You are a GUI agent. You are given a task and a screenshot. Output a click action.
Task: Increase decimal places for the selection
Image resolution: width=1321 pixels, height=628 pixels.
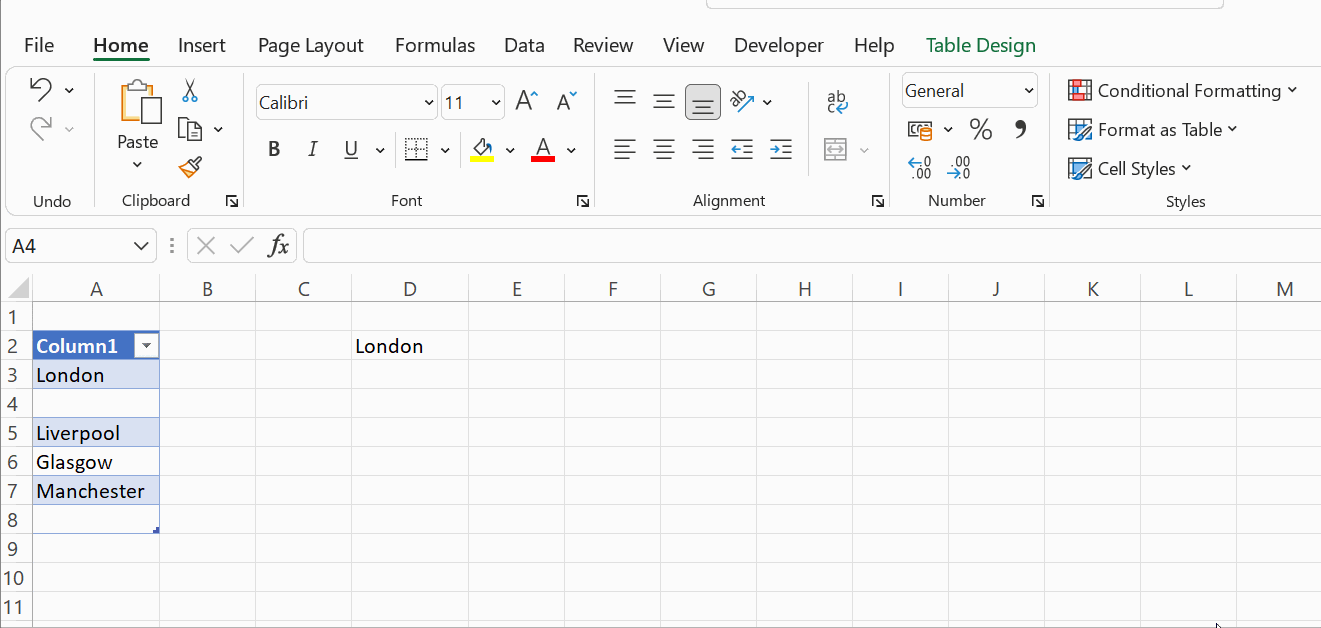pyautogui.click(x=918, y=168)
